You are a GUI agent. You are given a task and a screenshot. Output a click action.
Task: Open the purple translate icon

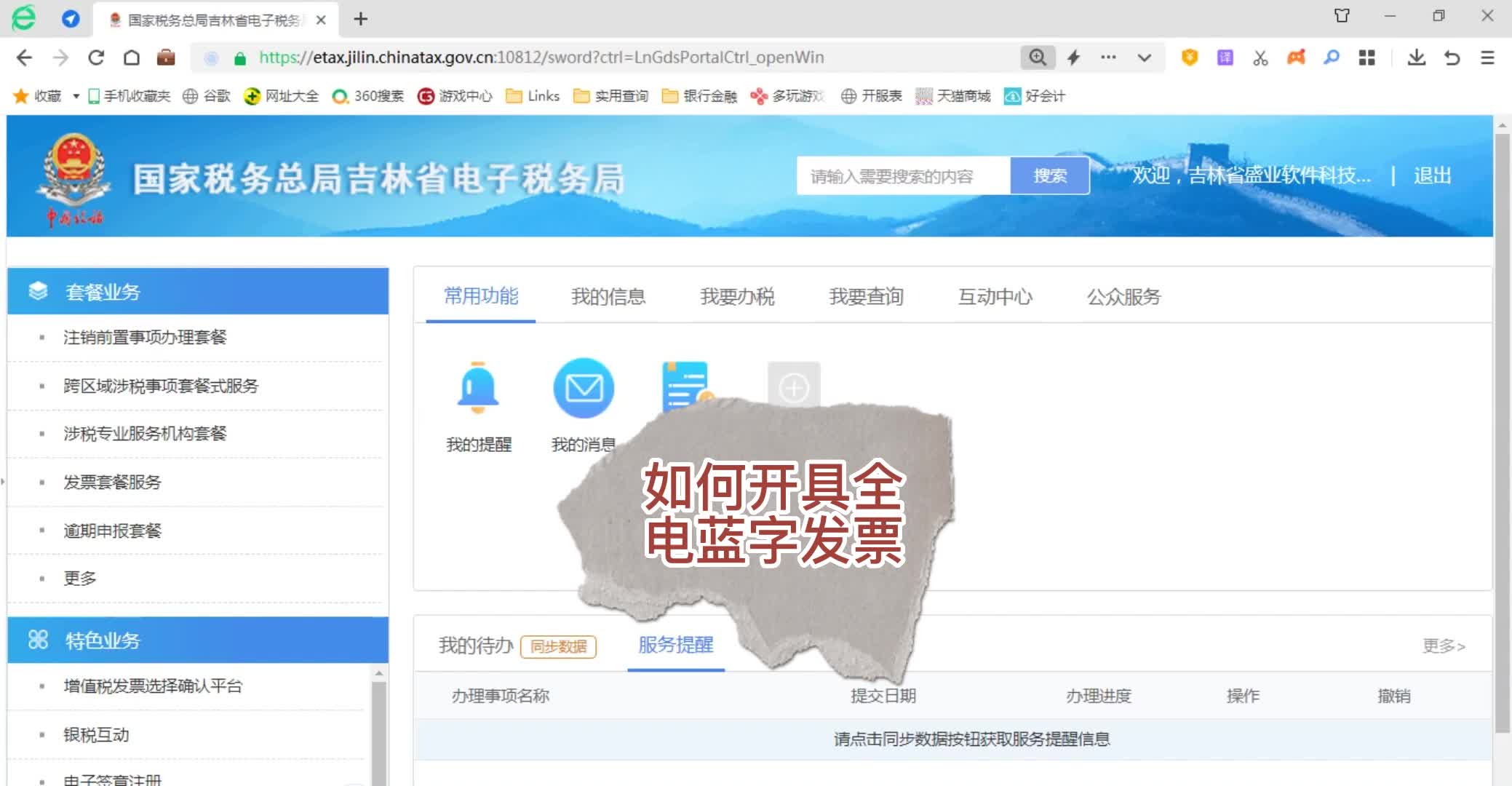pos(1224,57)
